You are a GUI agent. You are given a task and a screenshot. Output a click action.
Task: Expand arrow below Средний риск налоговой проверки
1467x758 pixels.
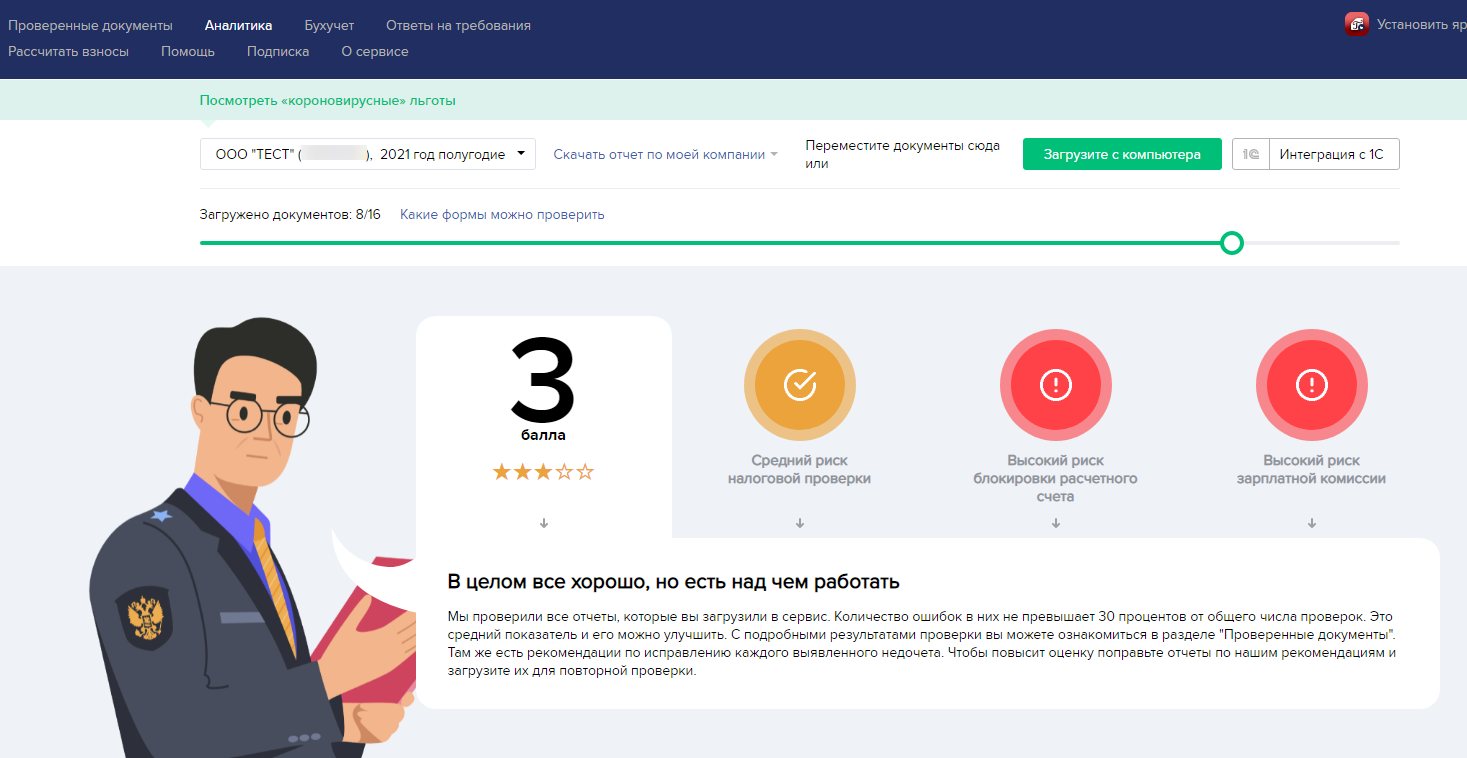coord(800,523)
